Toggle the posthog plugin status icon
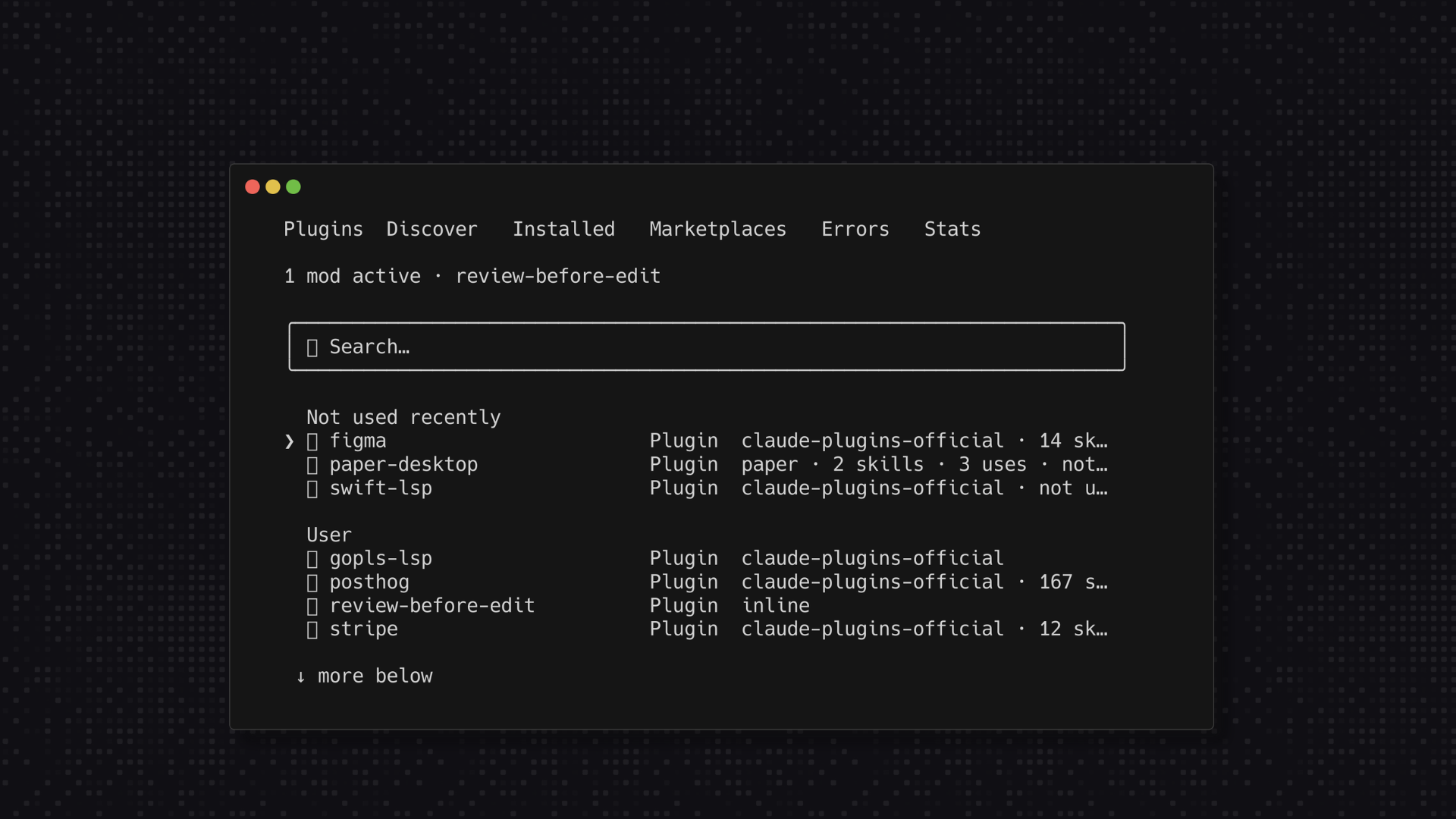Viewport: 1456px width, 819px height. pos(312,582)
